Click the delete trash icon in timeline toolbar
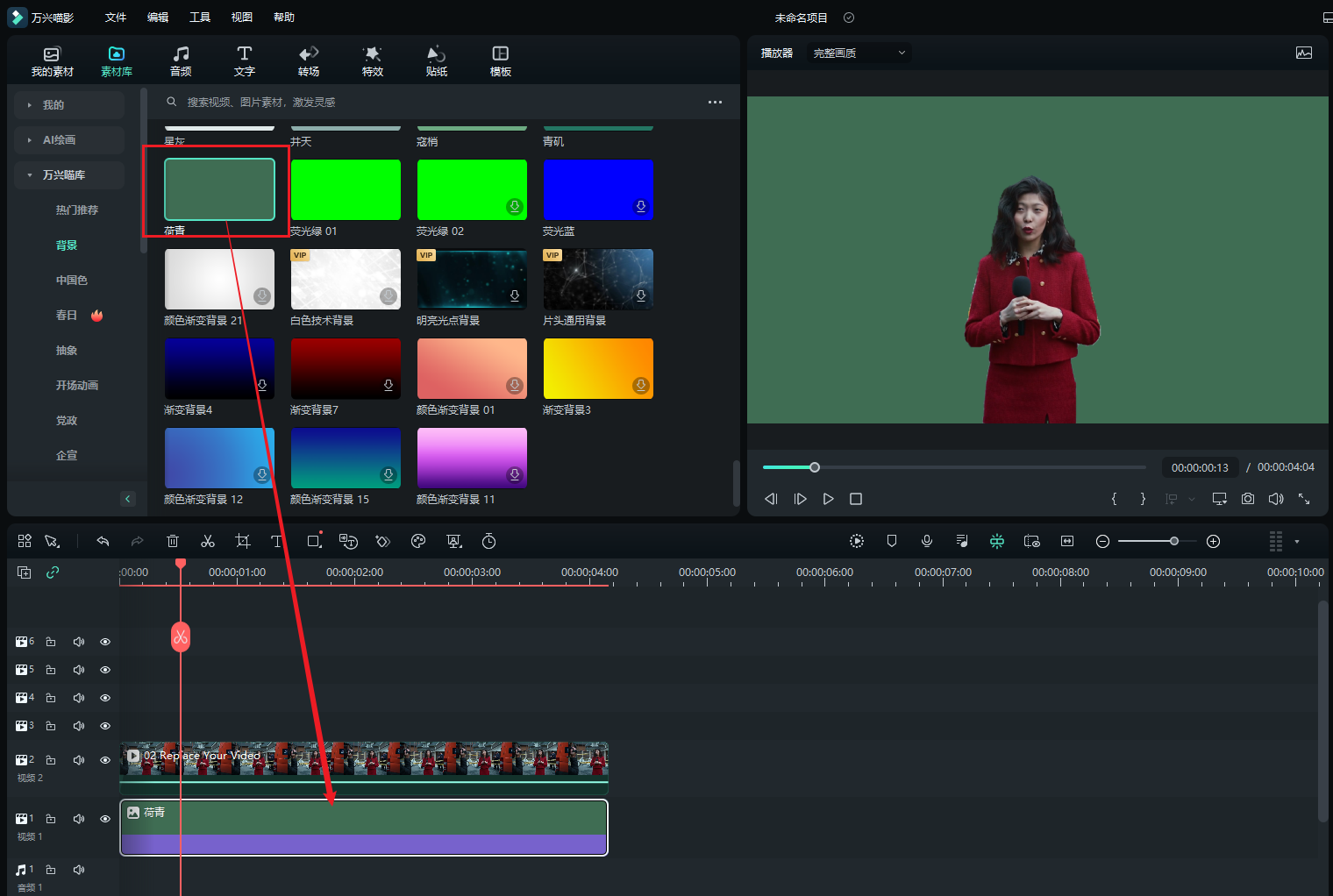The height and width of the screenshot is (896, 1333). tap(173, 542)
